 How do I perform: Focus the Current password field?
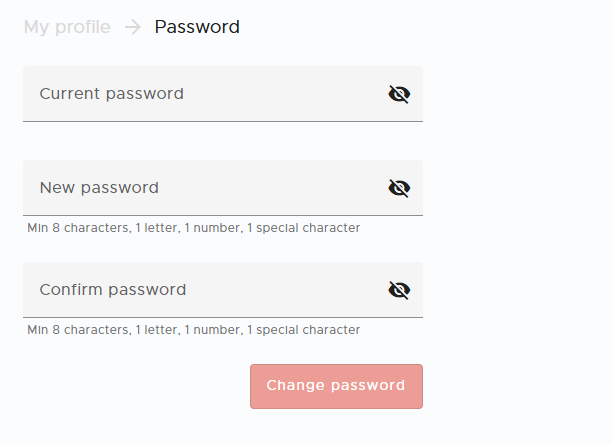click(x=200, y=94)
